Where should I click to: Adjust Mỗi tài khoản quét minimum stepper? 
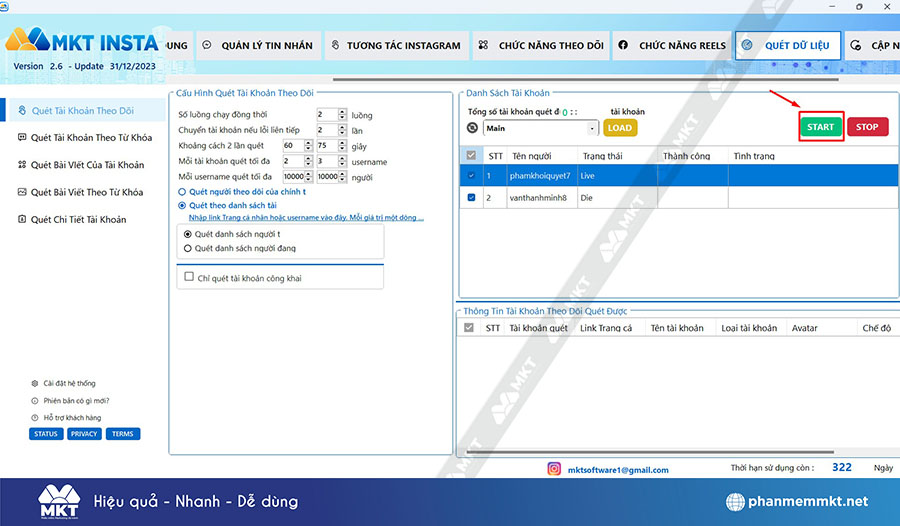pyautogui.click(x=308, y=161)
